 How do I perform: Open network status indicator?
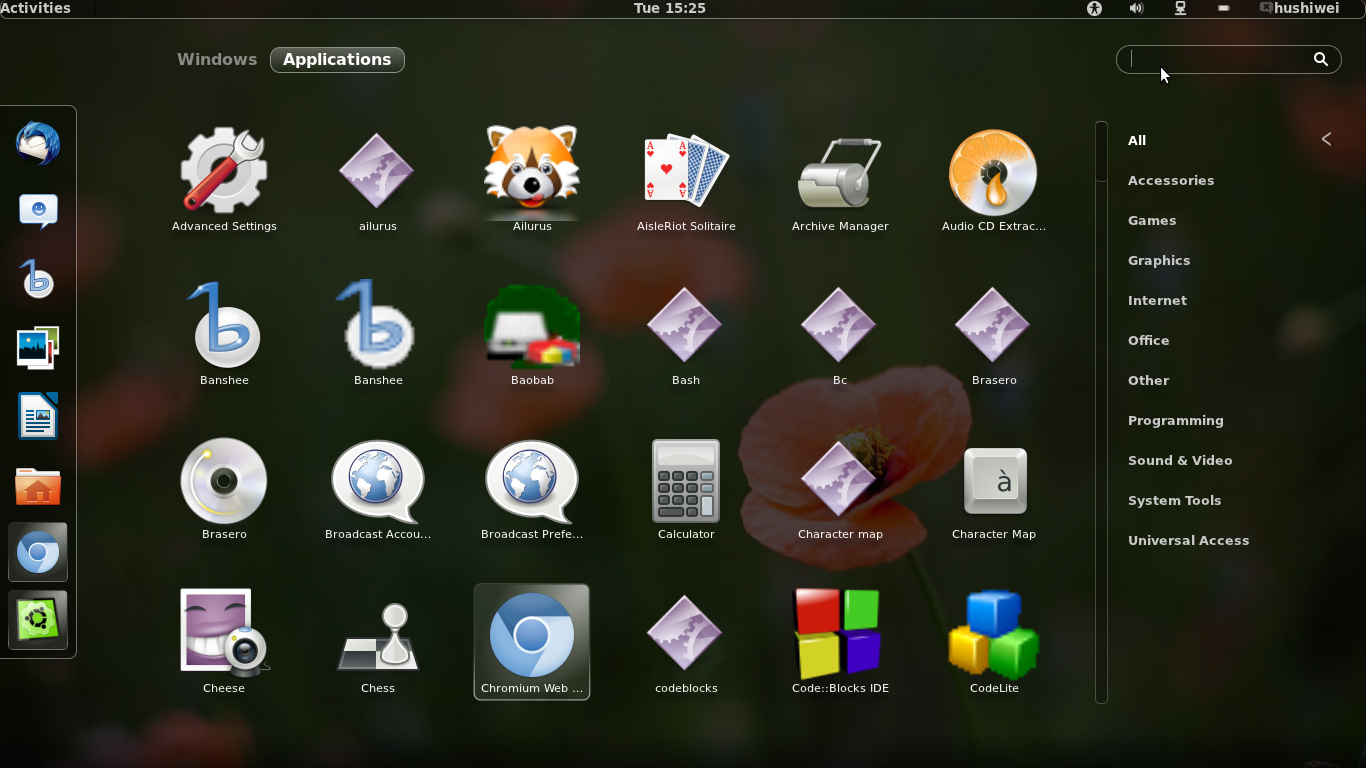coord(1180,8)
